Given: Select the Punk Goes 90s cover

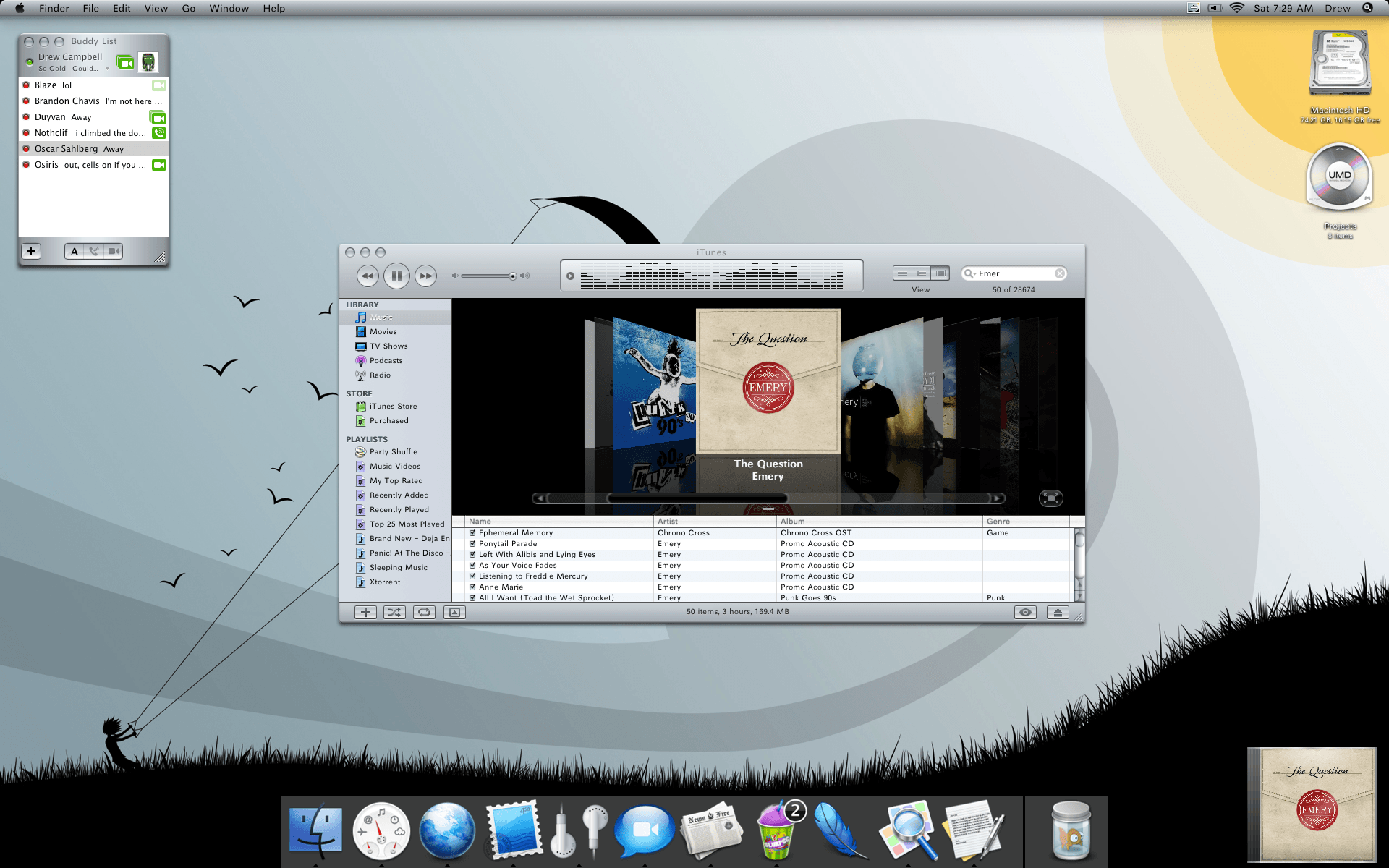Looking at the screenshot, I should click(655, 383).
